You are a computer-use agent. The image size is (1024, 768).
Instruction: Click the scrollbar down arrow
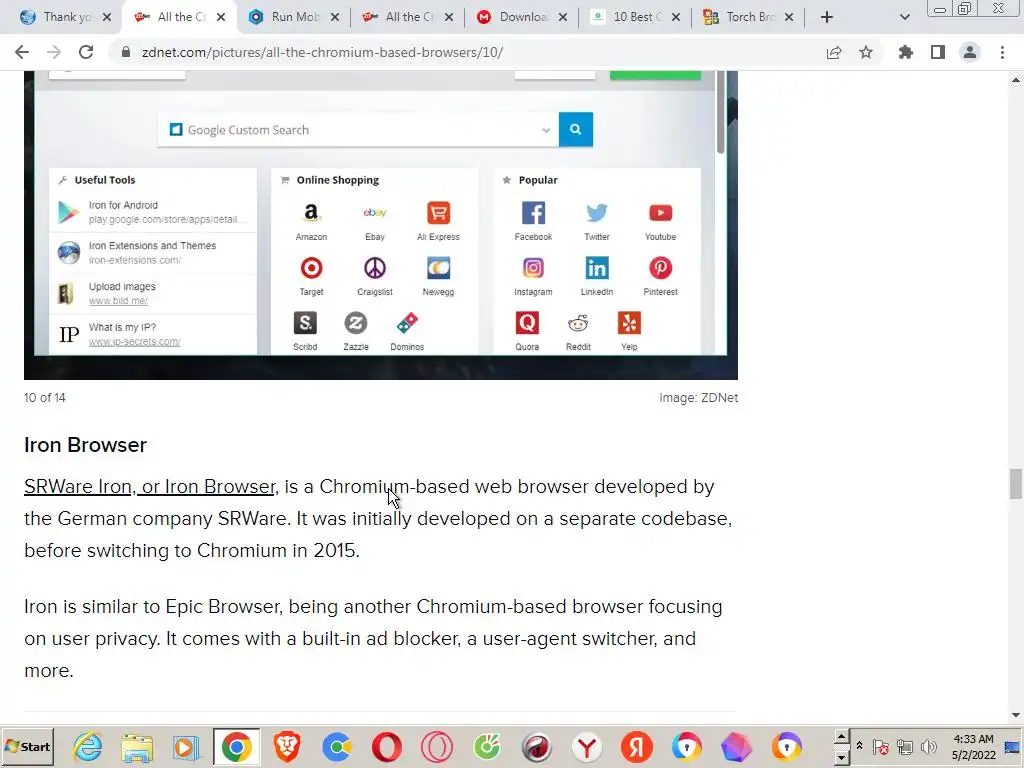pos(1016,715)
